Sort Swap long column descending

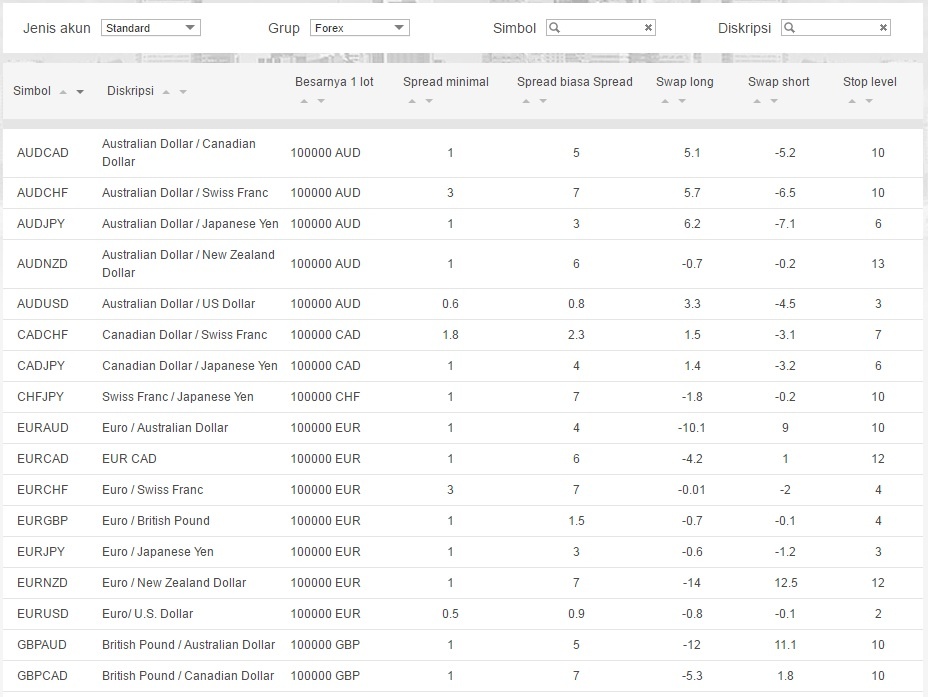[682, 101]
